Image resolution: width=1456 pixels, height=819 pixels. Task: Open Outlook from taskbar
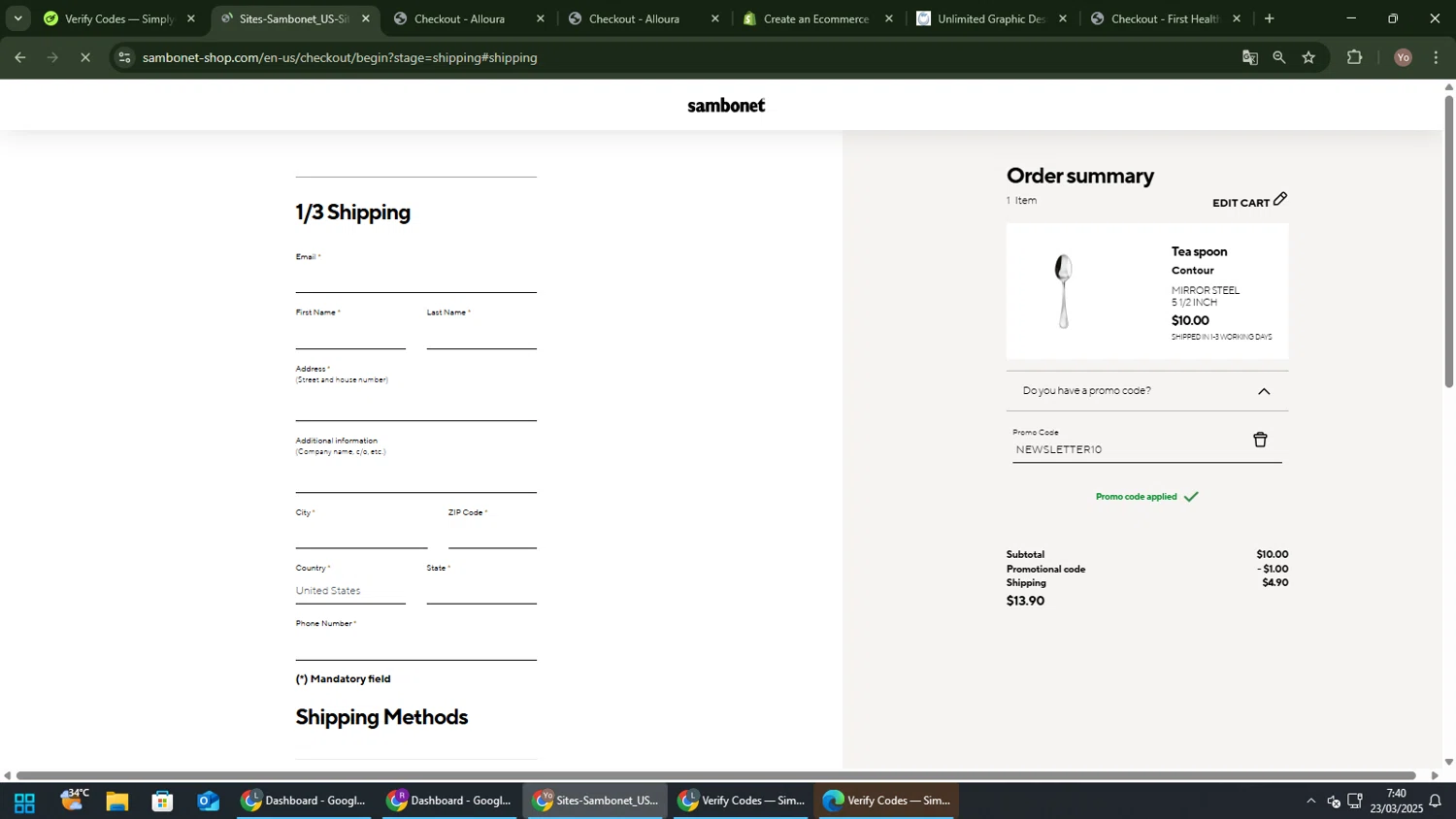(x=208, y=802)
